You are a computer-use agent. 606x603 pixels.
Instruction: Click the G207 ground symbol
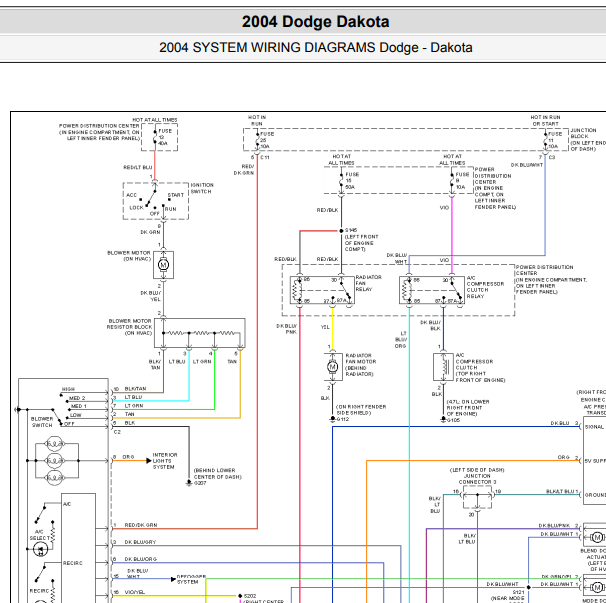click(189, 483)
